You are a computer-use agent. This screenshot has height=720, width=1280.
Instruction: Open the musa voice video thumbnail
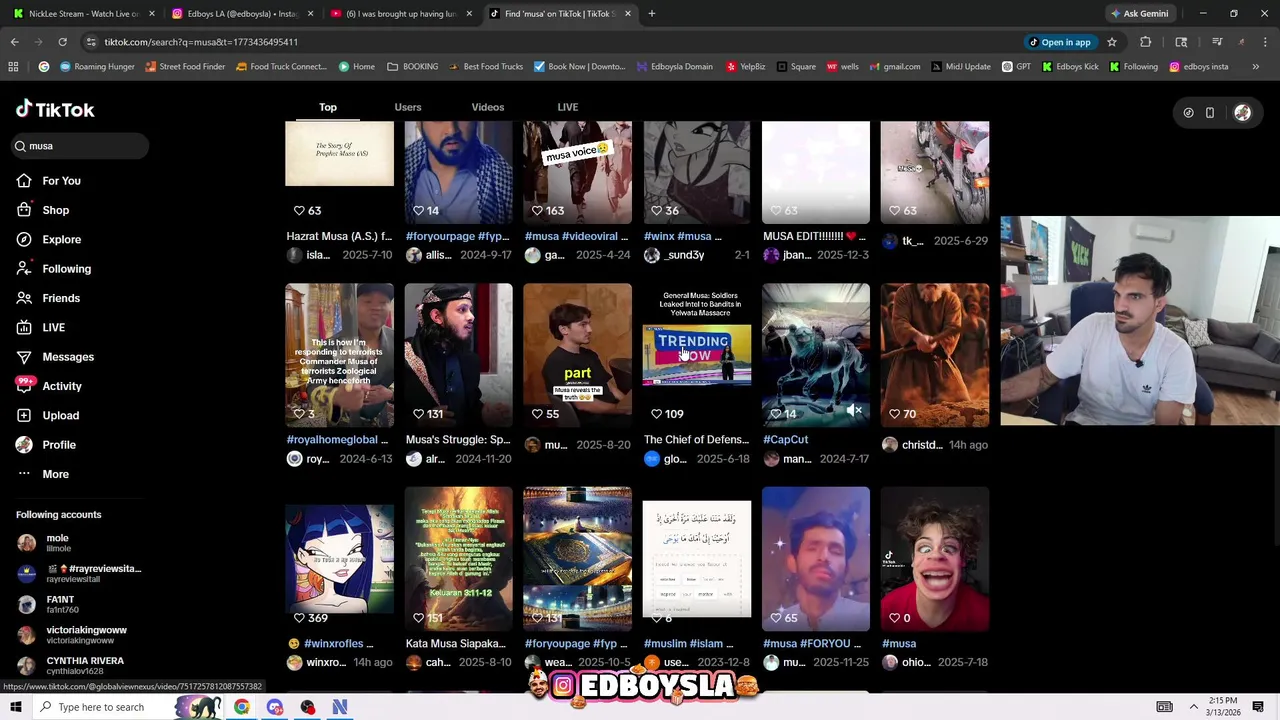coord(577,172)
